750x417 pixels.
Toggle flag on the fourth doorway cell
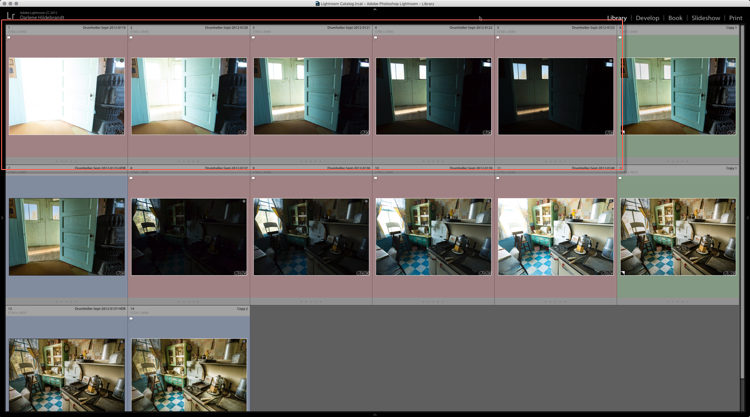click(x=376, y=37)
